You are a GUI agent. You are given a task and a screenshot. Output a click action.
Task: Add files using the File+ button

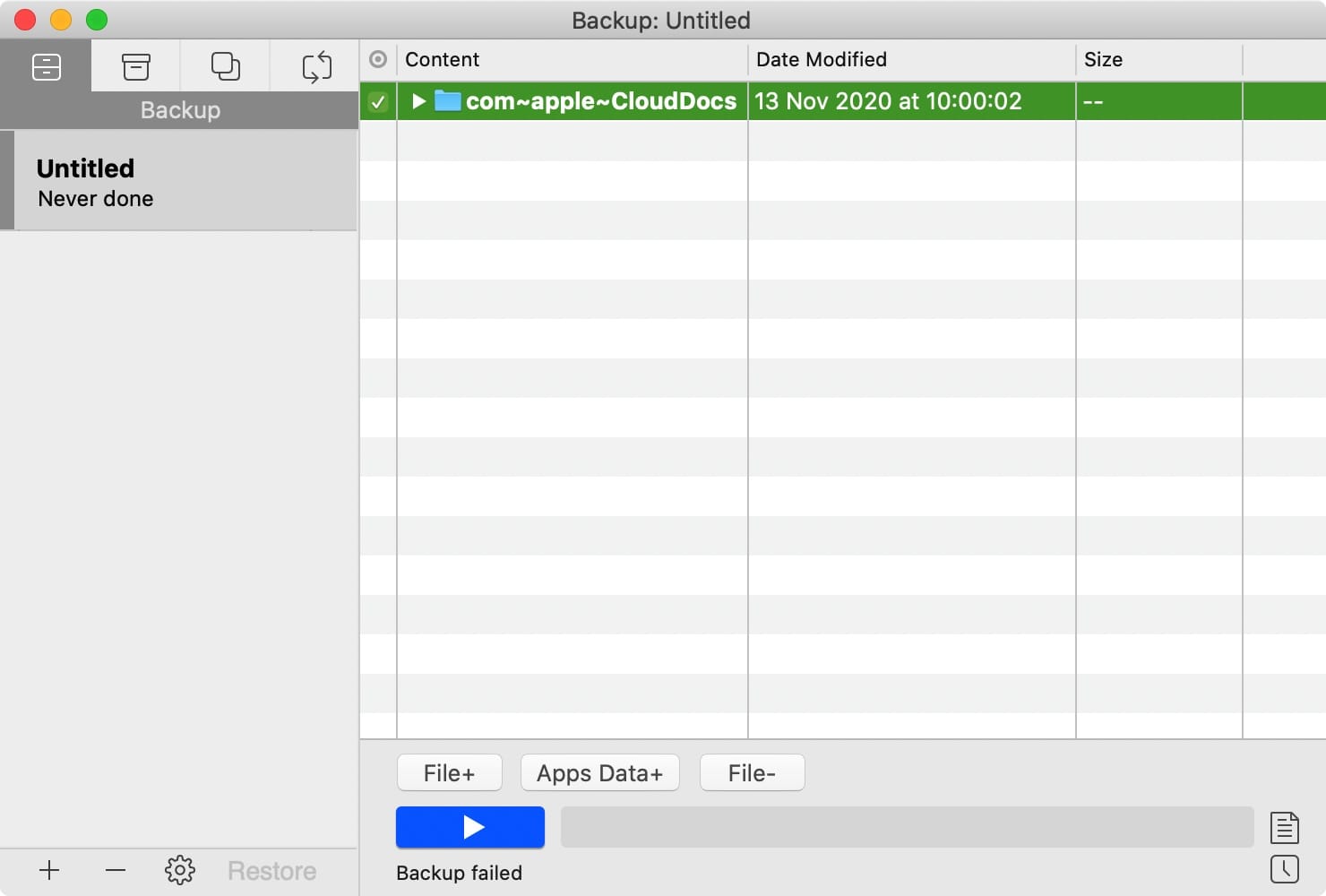(x=449, y=772)
